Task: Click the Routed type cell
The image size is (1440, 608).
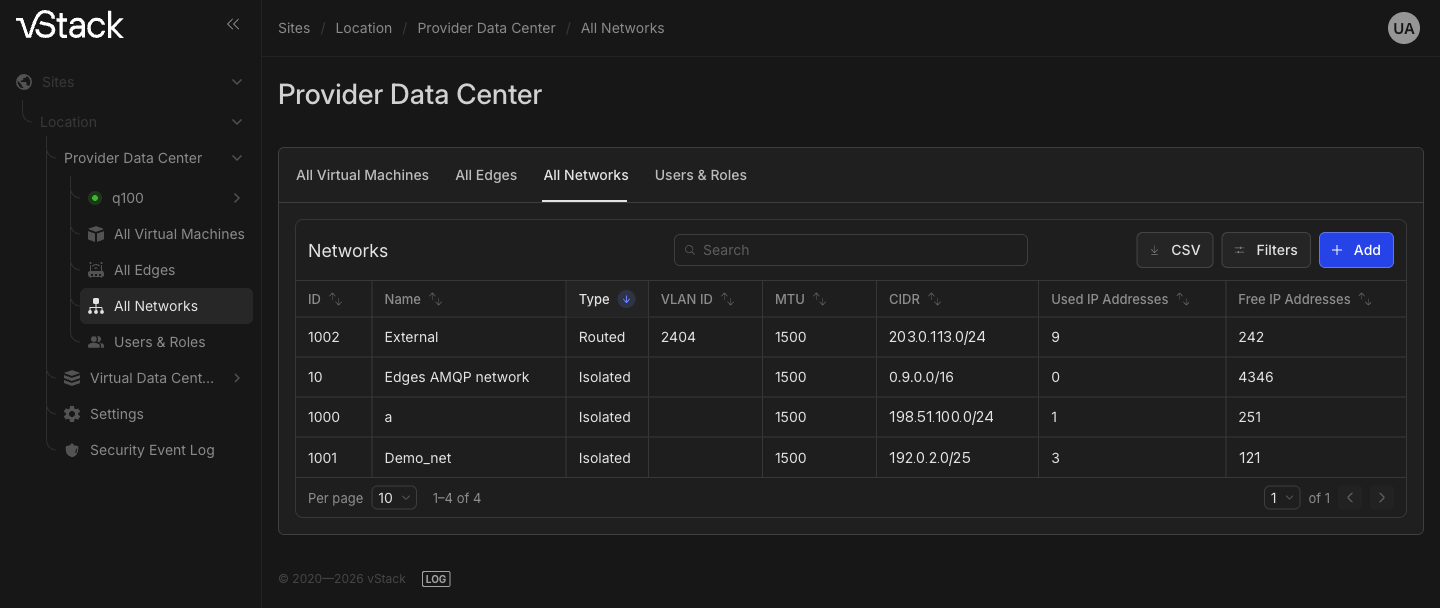Action: [602, 337]
